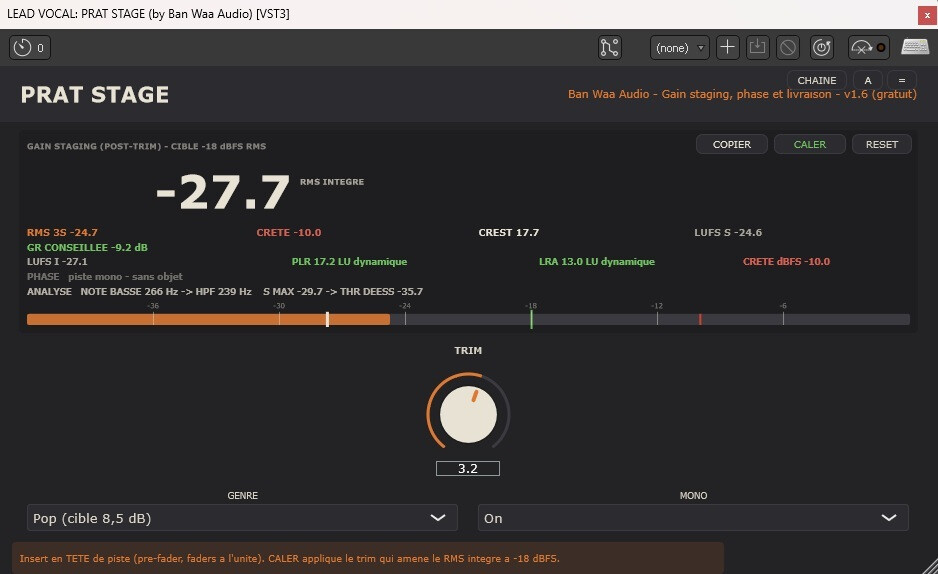Click the green CALER button

(x=809, y=144)
